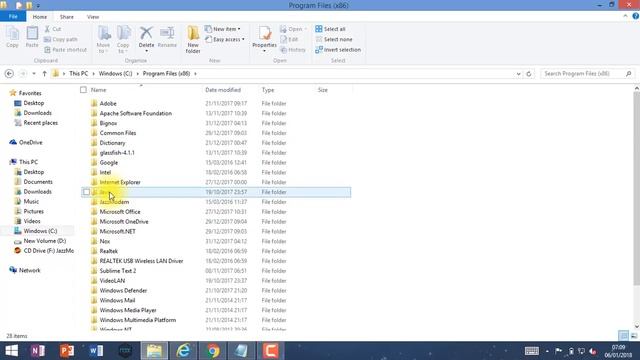Switch to the Share ribbon tab

point(67,17)
